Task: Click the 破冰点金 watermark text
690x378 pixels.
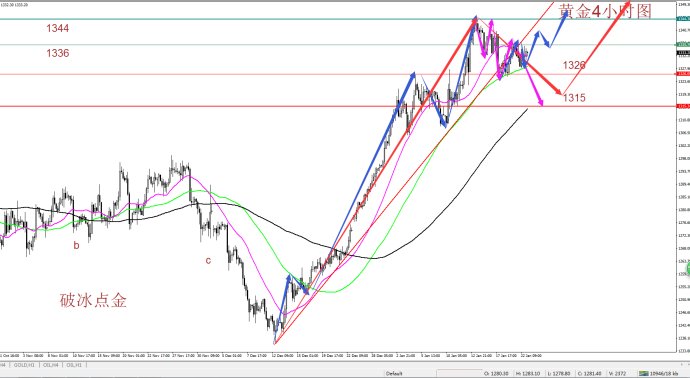Action: coord(93,301)
